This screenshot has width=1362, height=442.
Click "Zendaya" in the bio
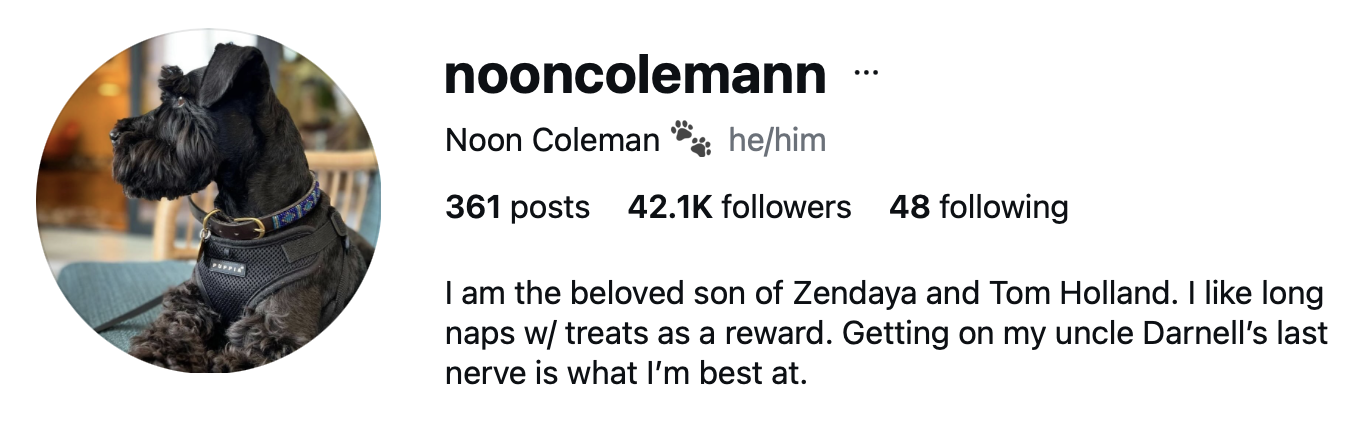click(850, 295)
